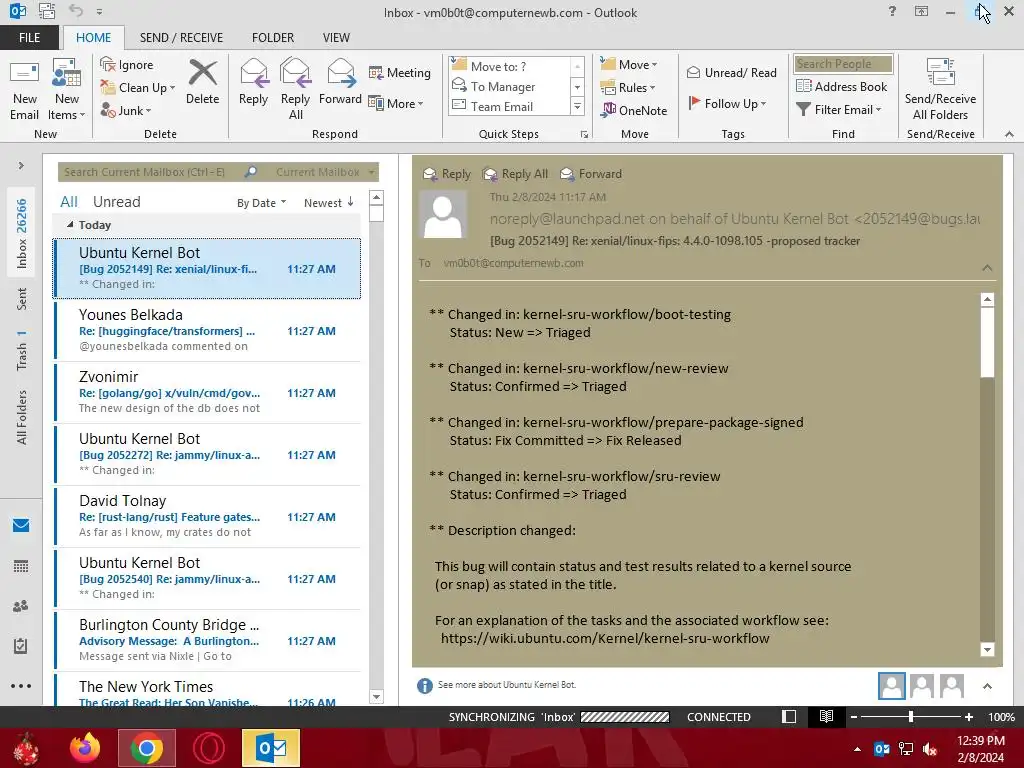Switch to Calendar view
Image resolution: width=1024 pixels, height=768 pixels.
(x=21, y=566)
